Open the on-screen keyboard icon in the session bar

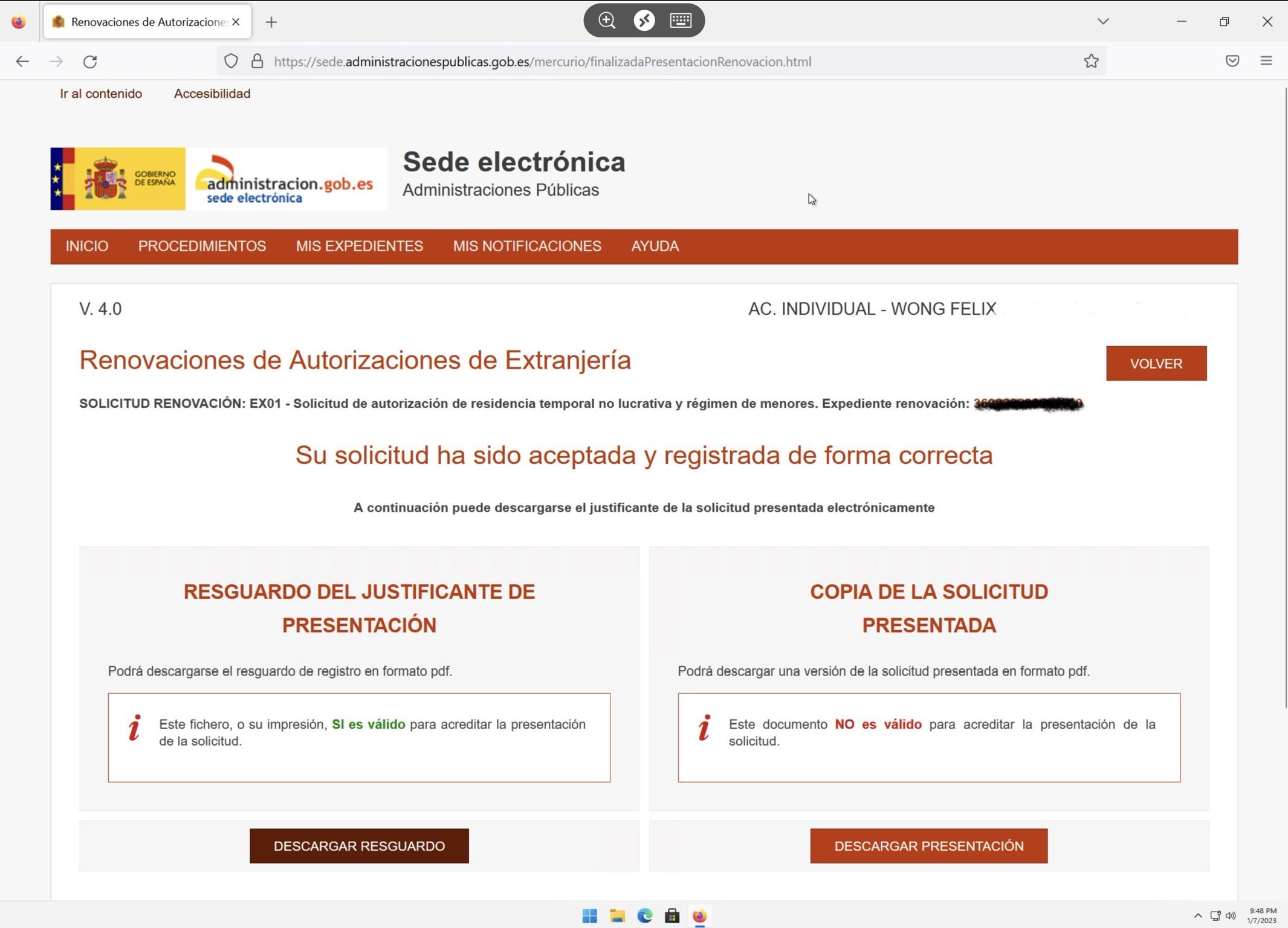click(681, 21)
